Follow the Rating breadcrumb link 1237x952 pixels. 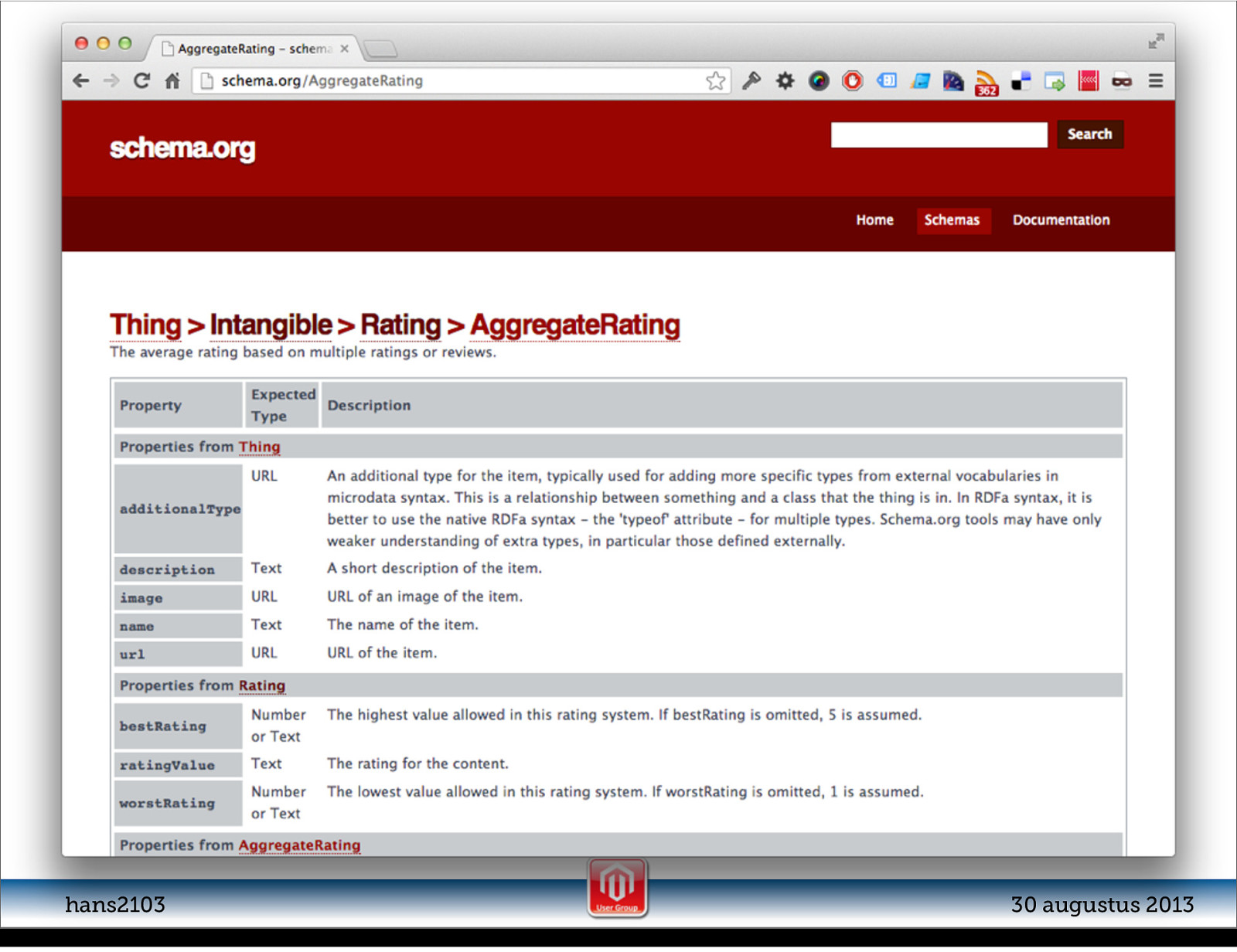coord(400,325)
